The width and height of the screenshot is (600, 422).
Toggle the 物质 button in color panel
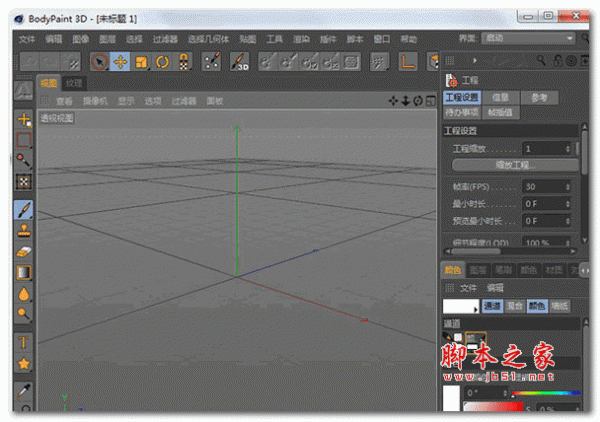coord(560,306)
